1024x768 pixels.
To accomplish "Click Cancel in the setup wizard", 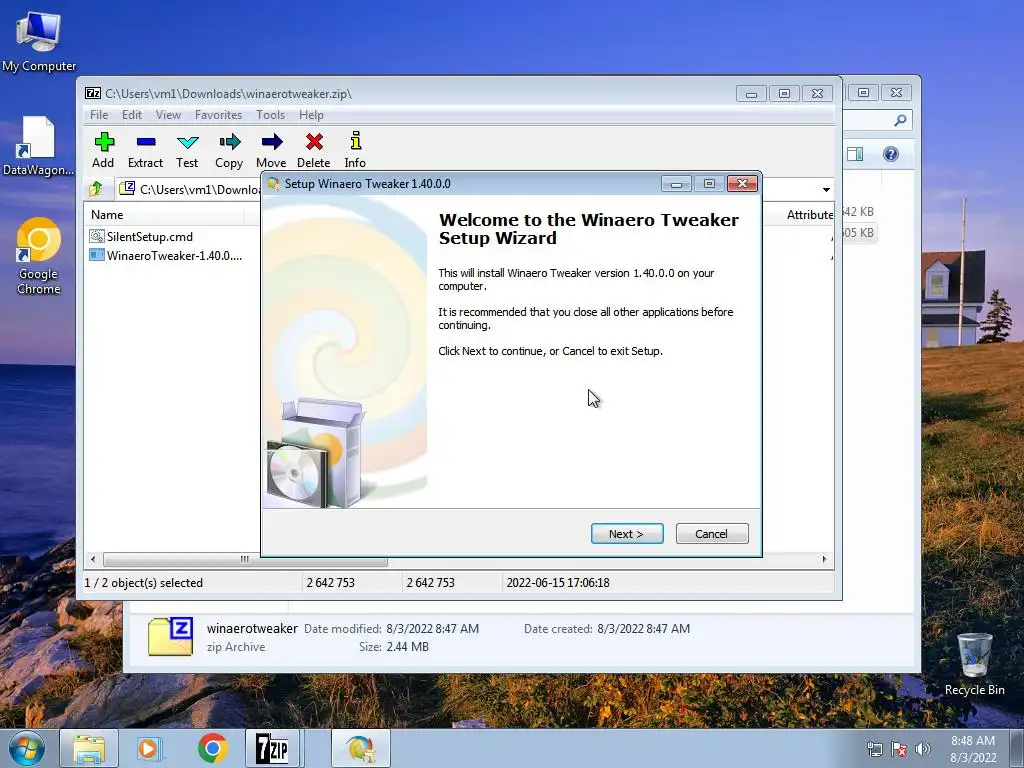I will pyautogui.click(x=712, y=534).
